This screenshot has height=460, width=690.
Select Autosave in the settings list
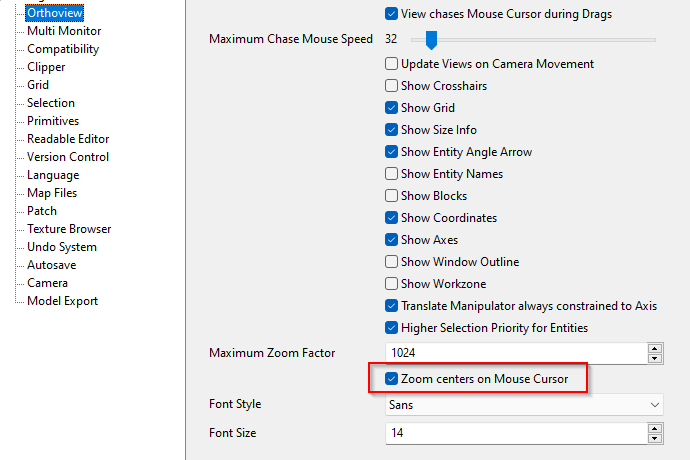pyautogui.click(x=52, y=265)
